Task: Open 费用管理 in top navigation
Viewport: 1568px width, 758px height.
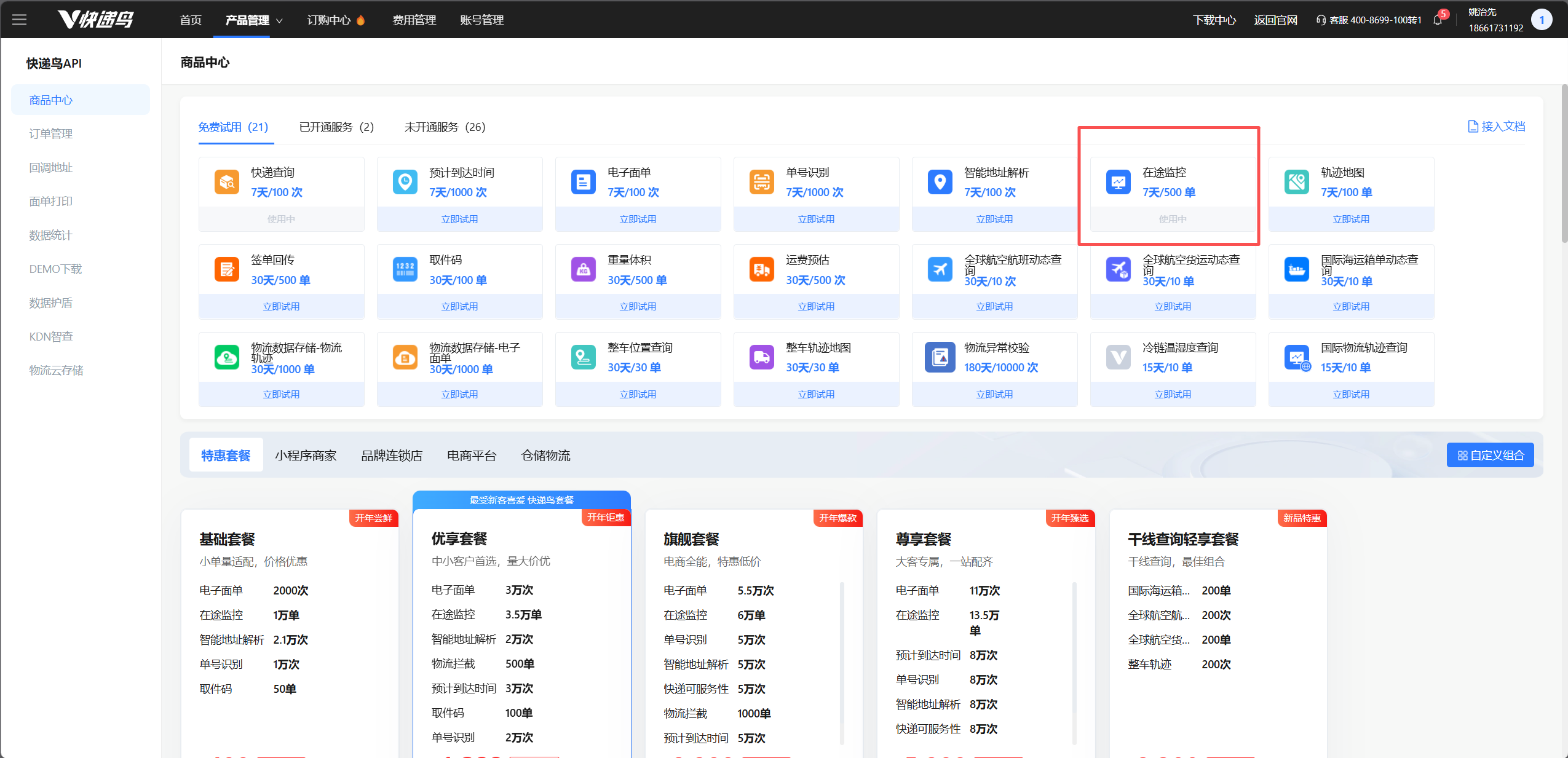Action: pos(414,20)
